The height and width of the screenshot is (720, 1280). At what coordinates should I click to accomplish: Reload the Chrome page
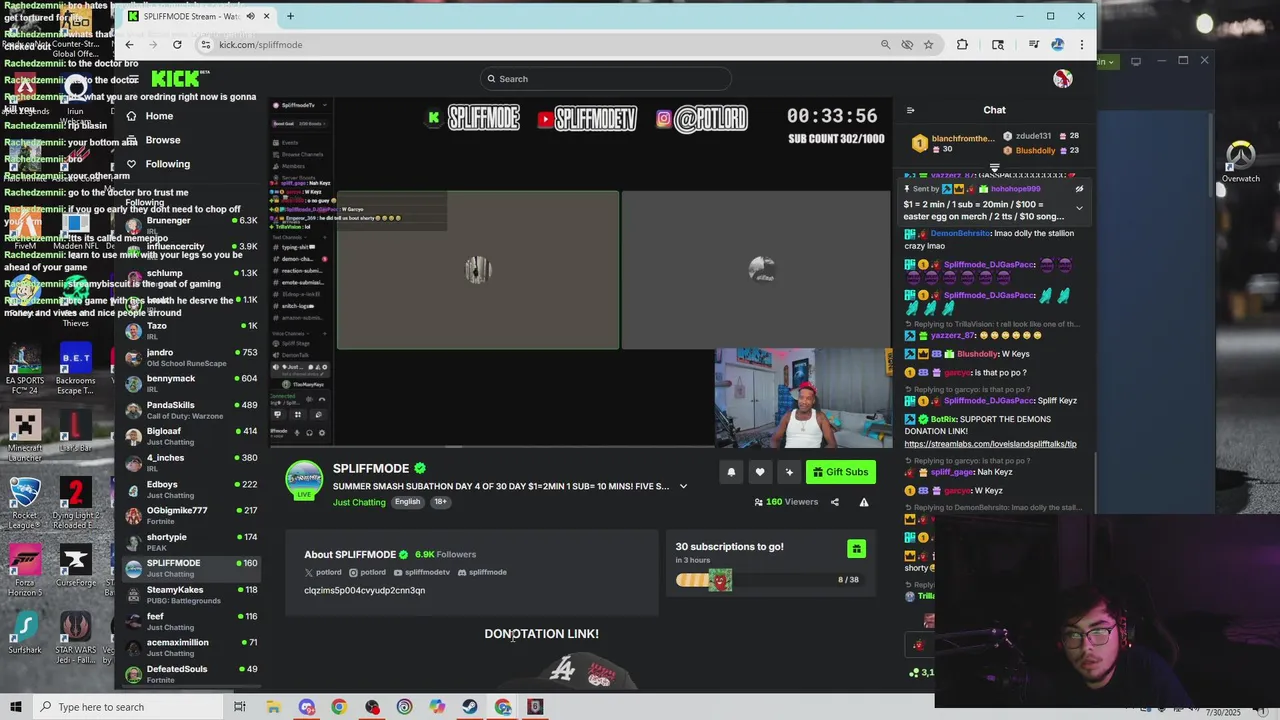pos(177,44)
